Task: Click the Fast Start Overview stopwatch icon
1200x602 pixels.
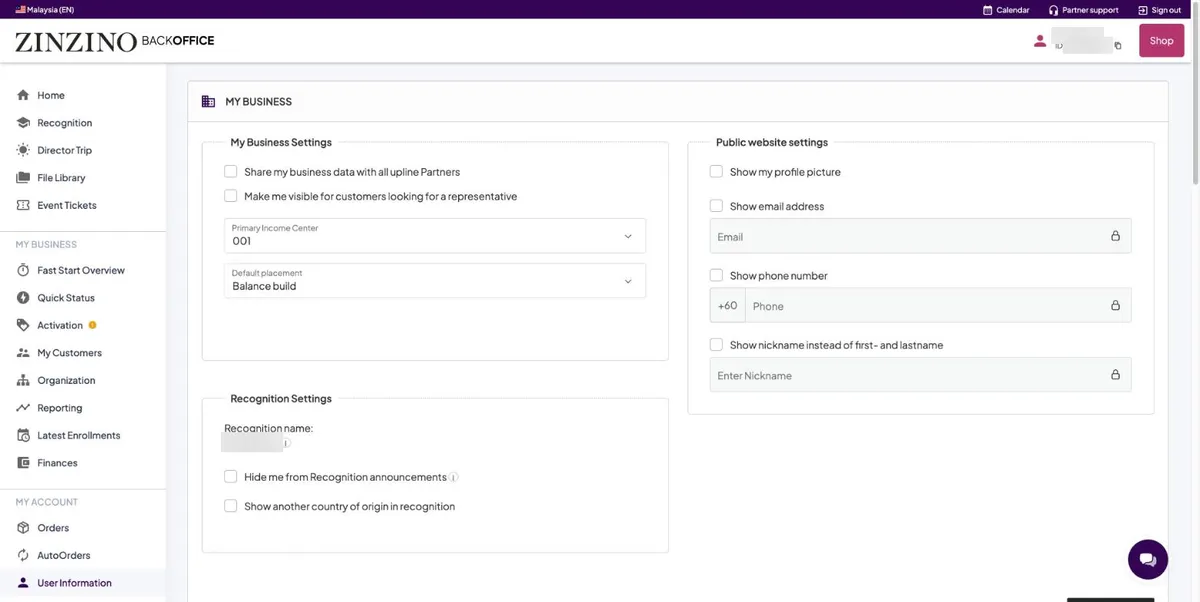Action: (x=23, y=270)
